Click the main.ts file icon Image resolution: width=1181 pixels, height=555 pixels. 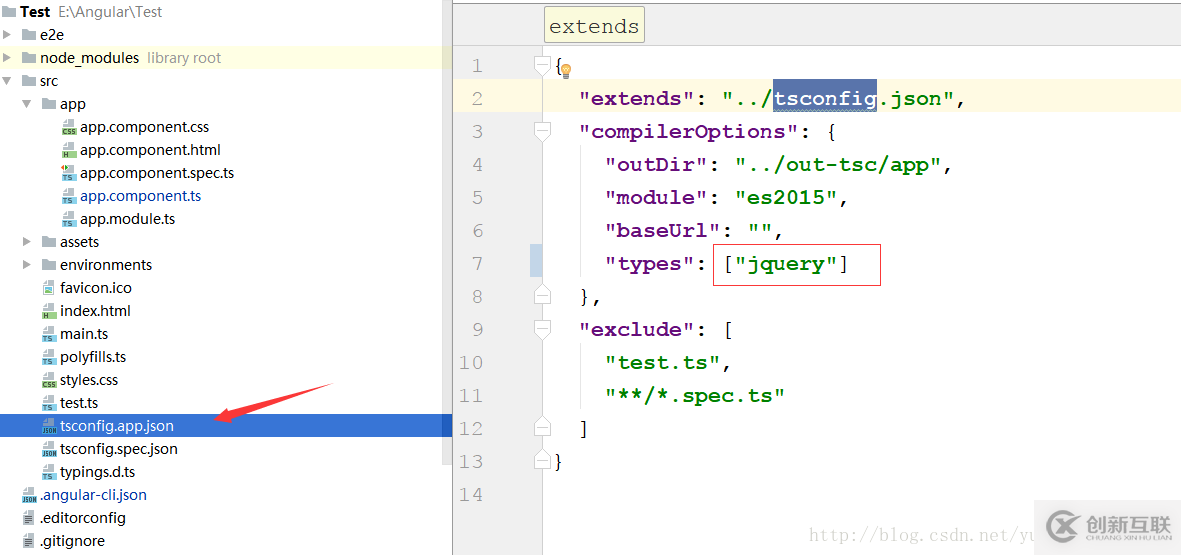coord(49,334)
